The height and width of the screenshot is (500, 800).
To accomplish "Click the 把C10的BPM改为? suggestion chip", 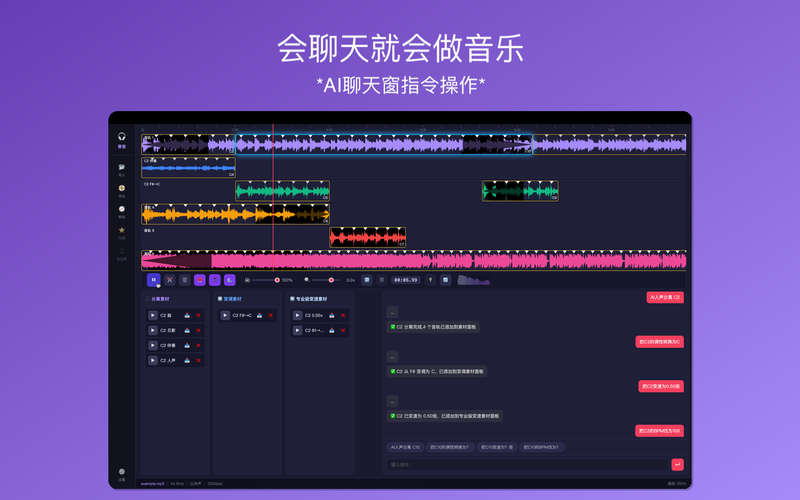I will click(541, 447).
